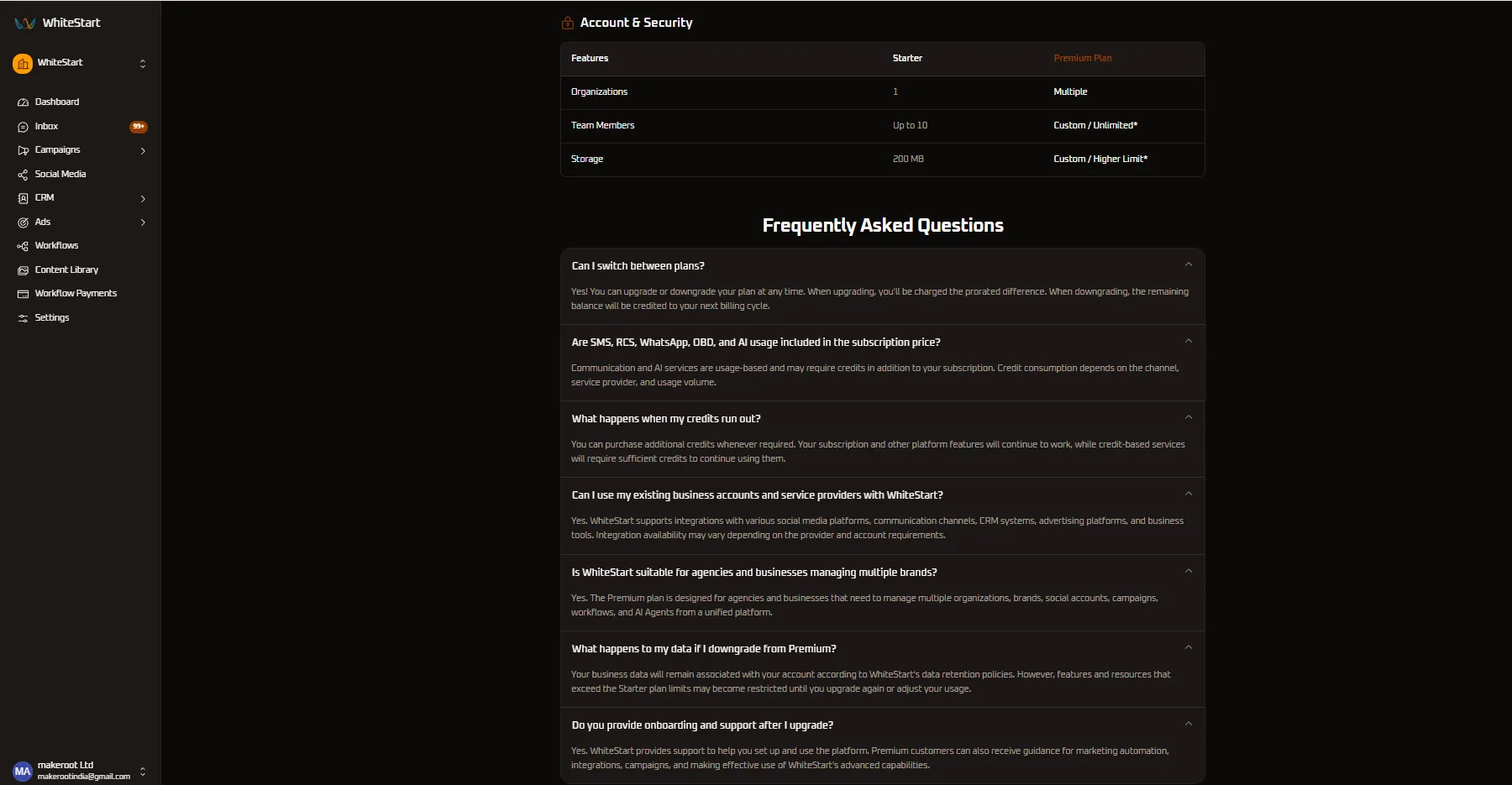Viewport: 1512px width, 785px height.
Task: Click the '200 MB' storage value
Action: [908, 160]
